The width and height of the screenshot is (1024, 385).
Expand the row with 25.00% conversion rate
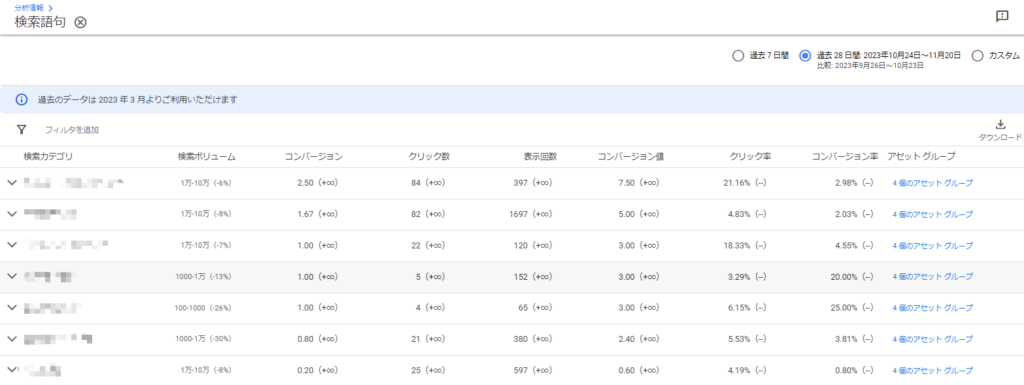11,307
